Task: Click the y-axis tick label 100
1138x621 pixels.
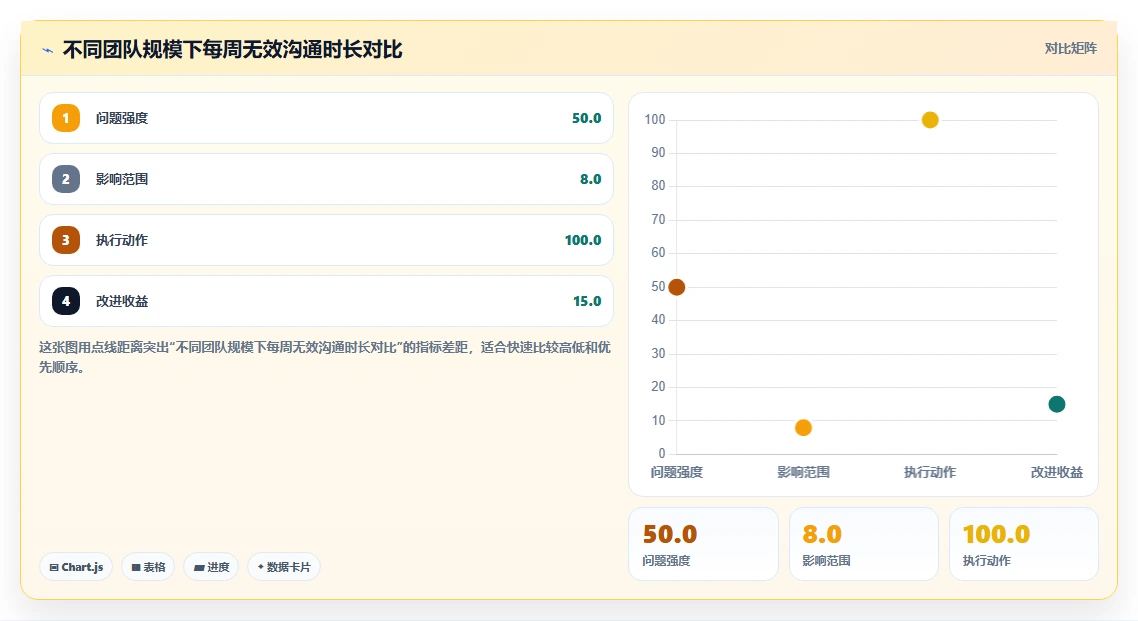Action: pyautogui.click(x=655, y=120)
